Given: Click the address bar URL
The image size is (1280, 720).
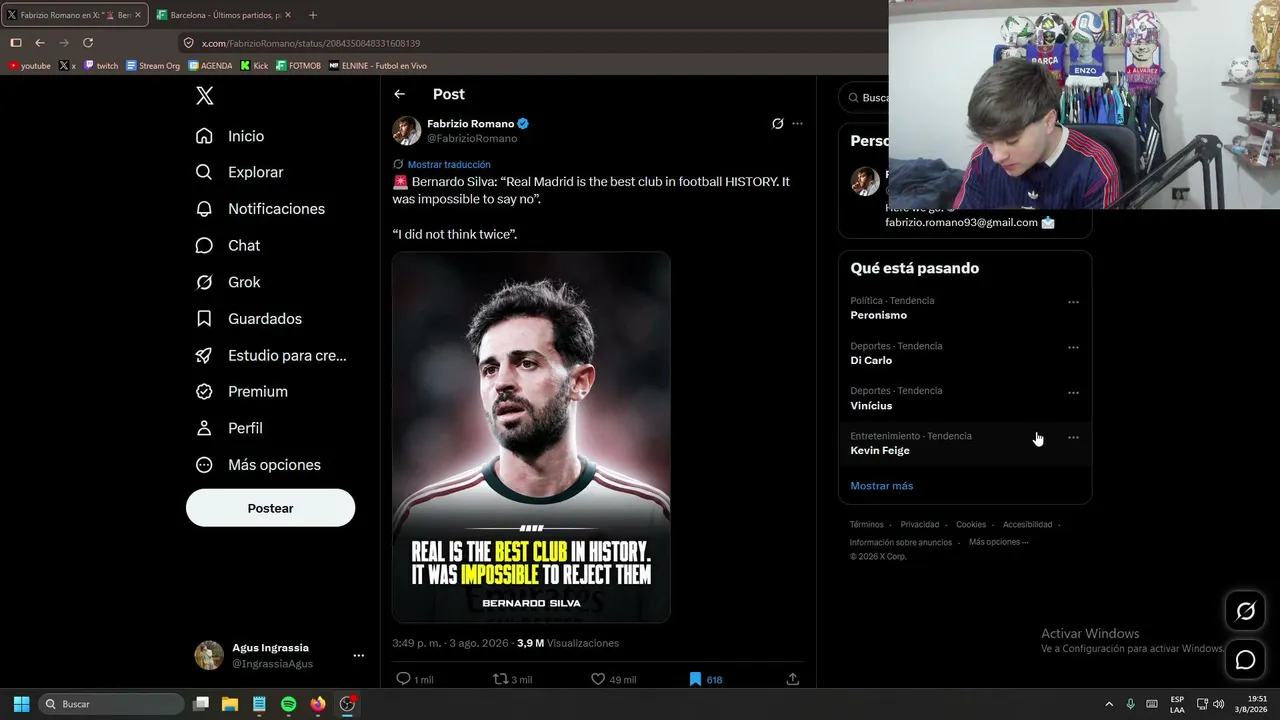Looking at the screenshot, I should 310,43.
